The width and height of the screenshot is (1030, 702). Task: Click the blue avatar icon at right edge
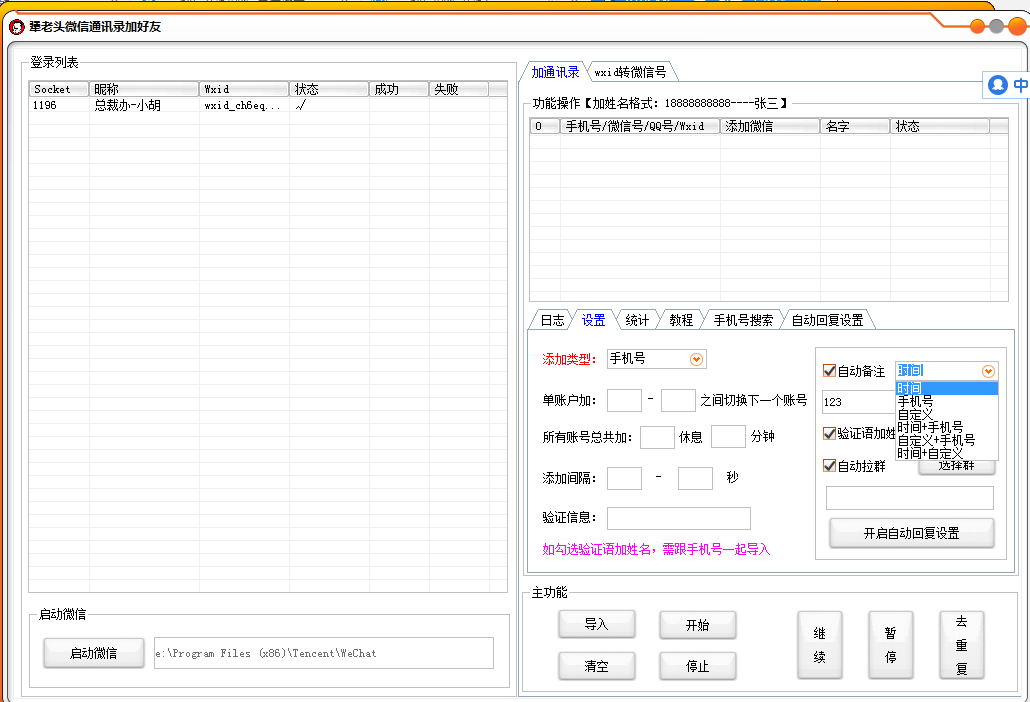coord(998,85)
